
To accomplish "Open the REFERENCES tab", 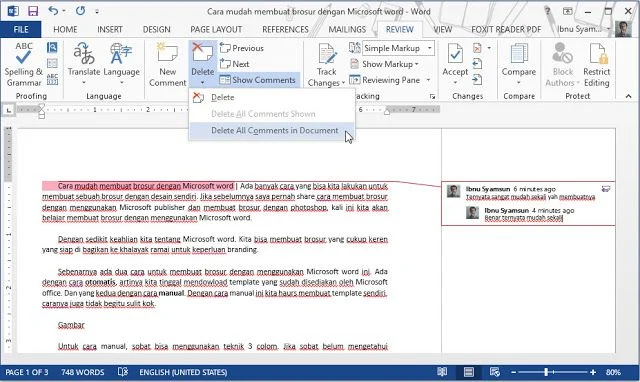I will click(x=285, y=29).
